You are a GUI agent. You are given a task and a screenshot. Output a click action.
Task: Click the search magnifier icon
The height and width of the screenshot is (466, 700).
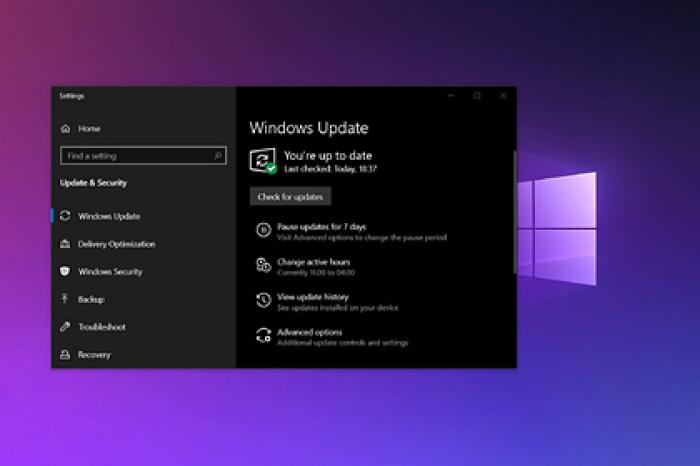point(217,155)
